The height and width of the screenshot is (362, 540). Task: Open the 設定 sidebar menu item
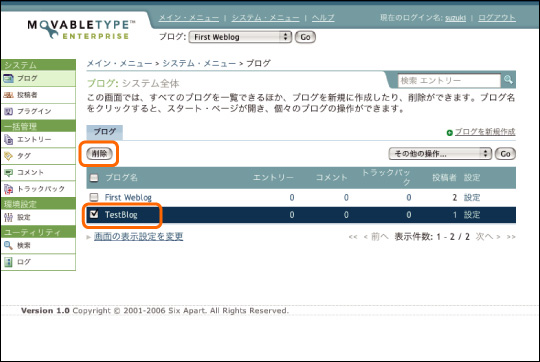(x=39, y=217)
